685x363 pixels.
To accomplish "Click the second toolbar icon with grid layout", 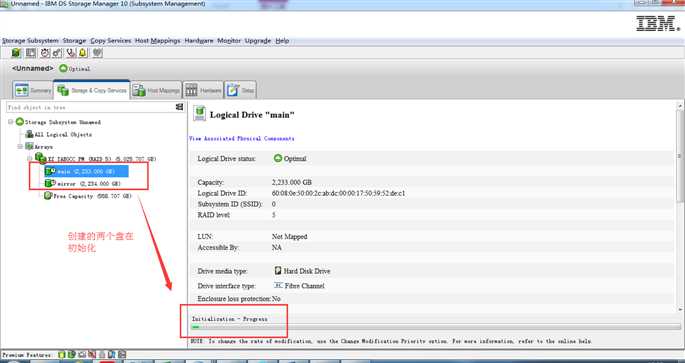I will pos(31,53).
